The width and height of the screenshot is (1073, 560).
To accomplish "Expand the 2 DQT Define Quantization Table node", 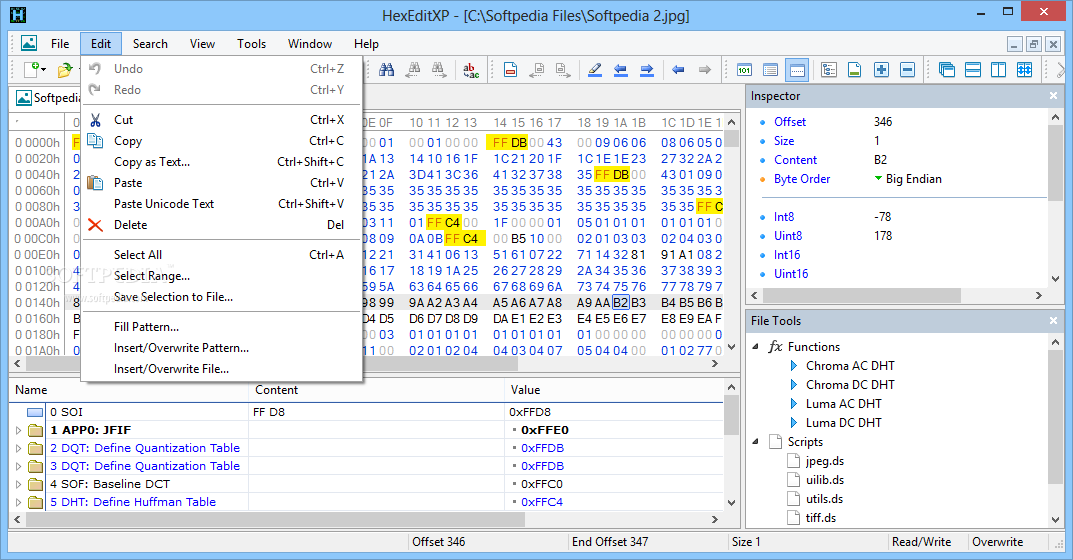I will (x=18, y=448).
